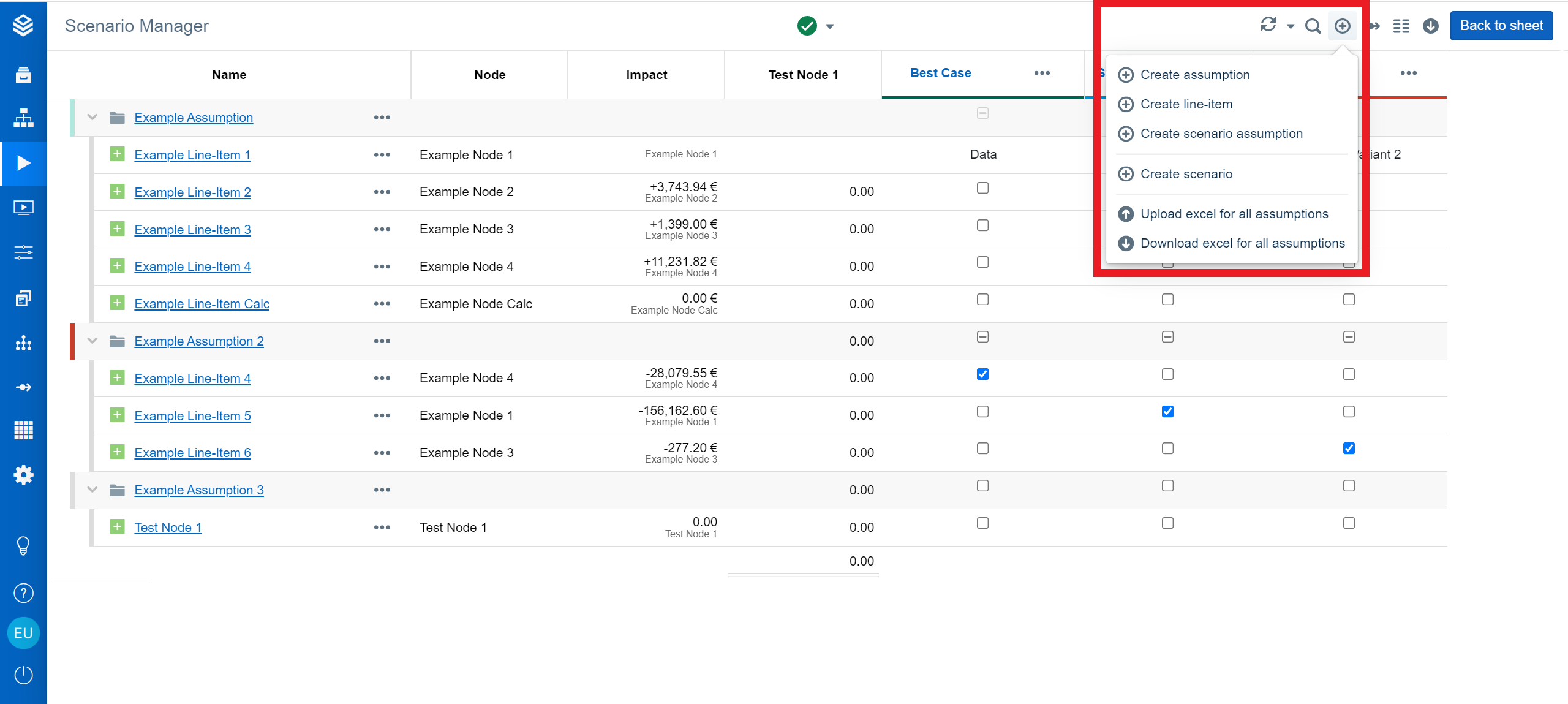Click the Back to sheet button

pos(1501,26)
